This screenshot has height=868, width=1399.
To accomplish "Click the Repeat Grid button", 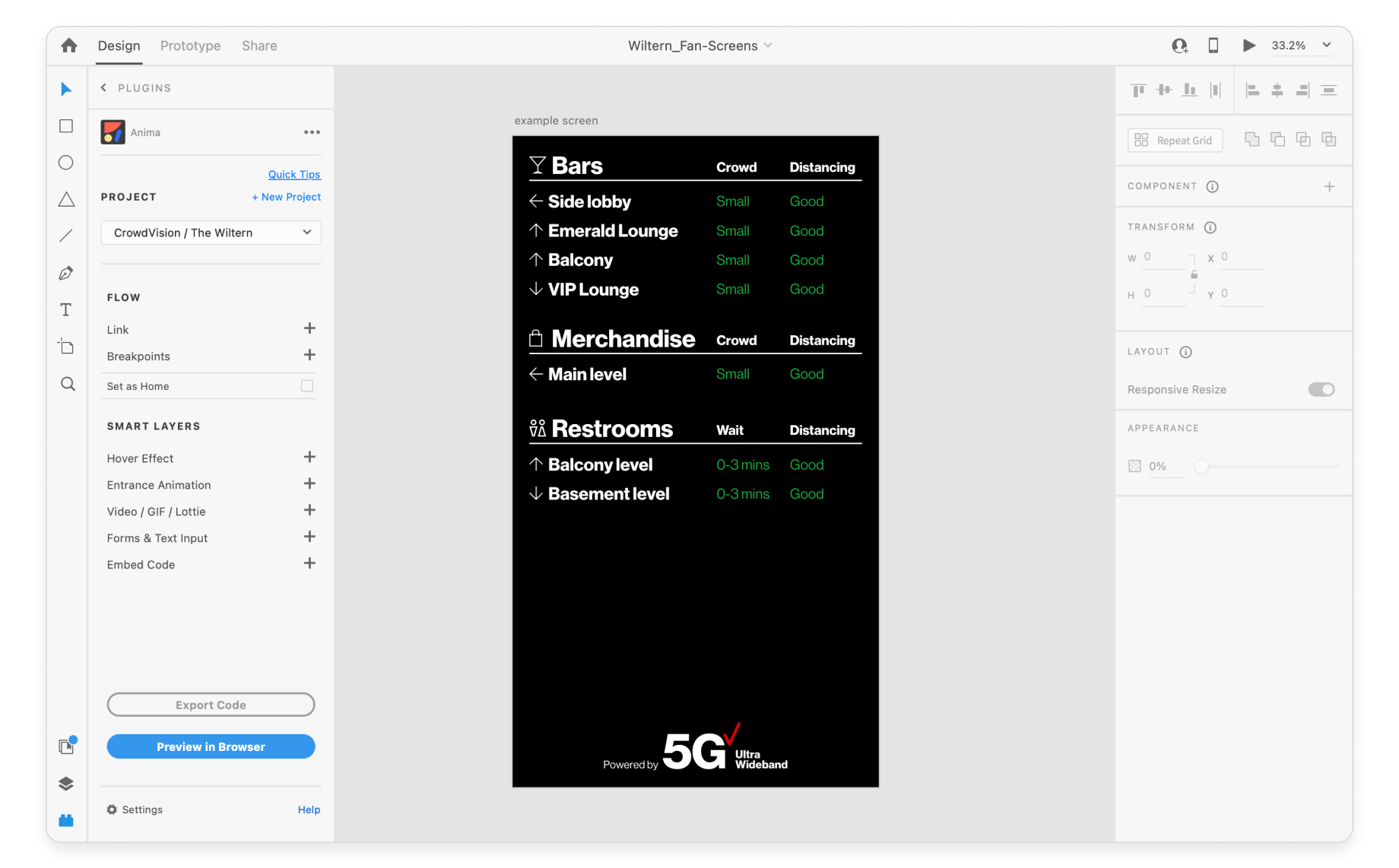I will pos(1175,141).
